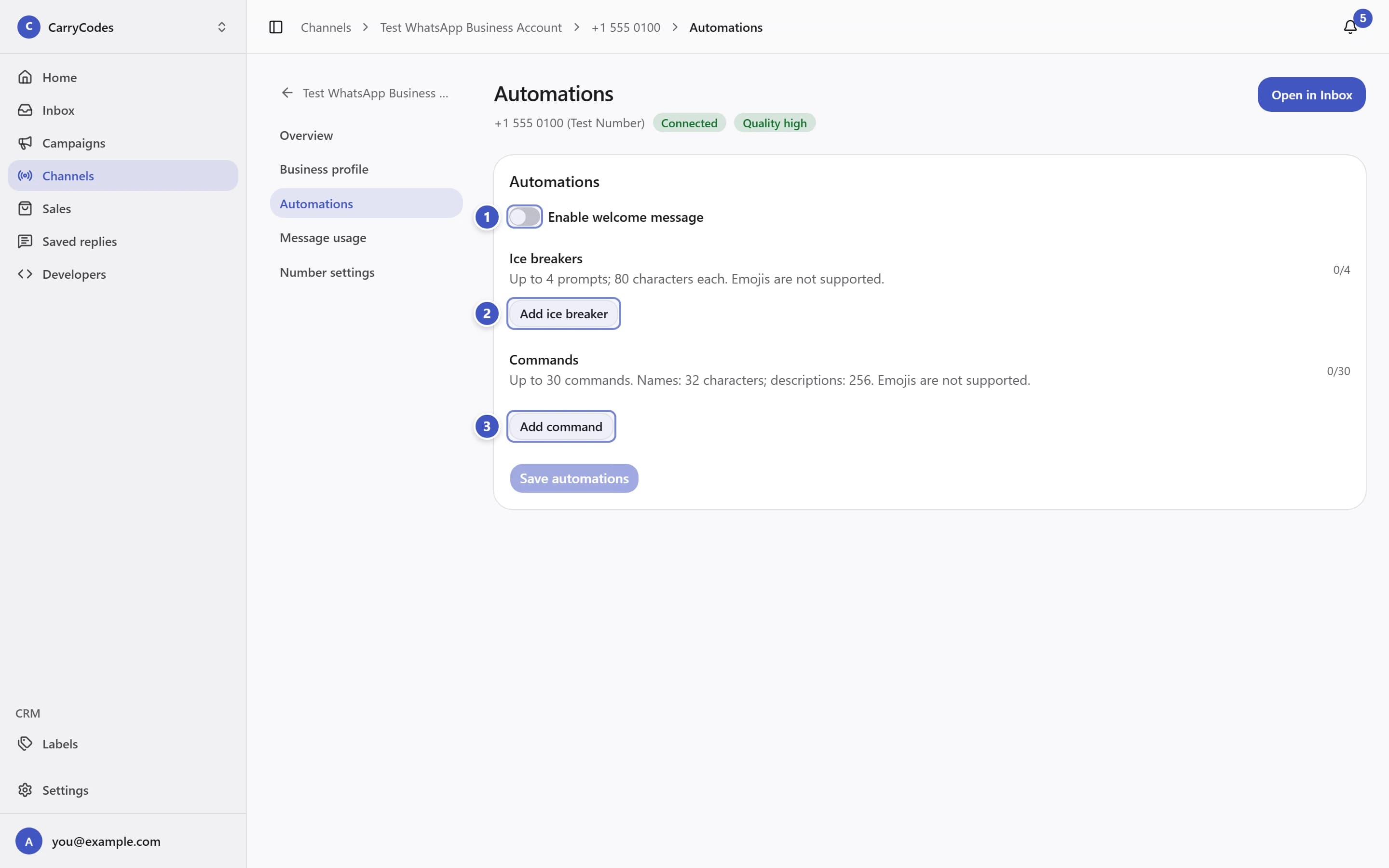
Task: Click the Campaigns megaphone icon
Action: (x=25, y=142)
